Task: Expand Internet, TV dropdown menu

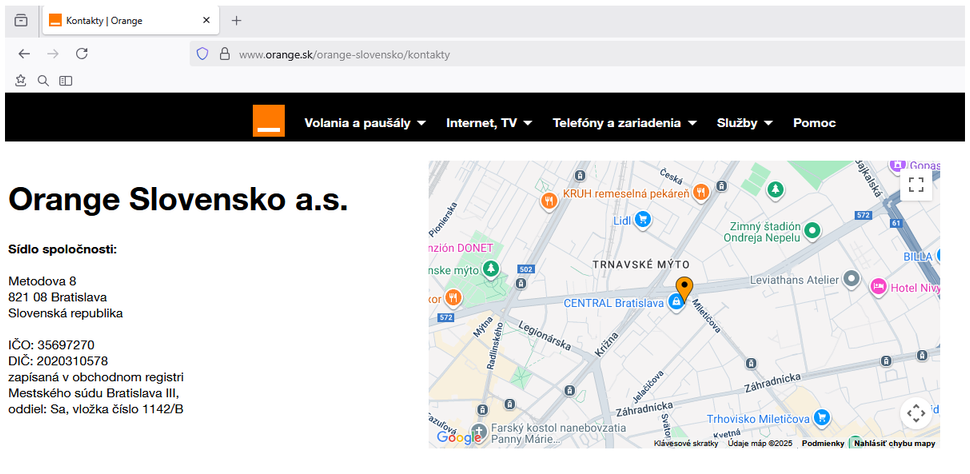Action: 491,123
